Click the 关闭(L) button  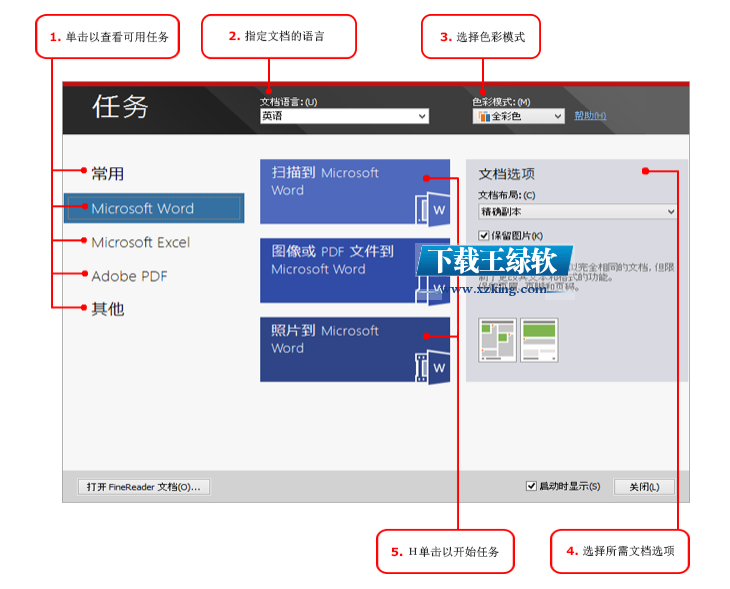(x=644, y=487)
